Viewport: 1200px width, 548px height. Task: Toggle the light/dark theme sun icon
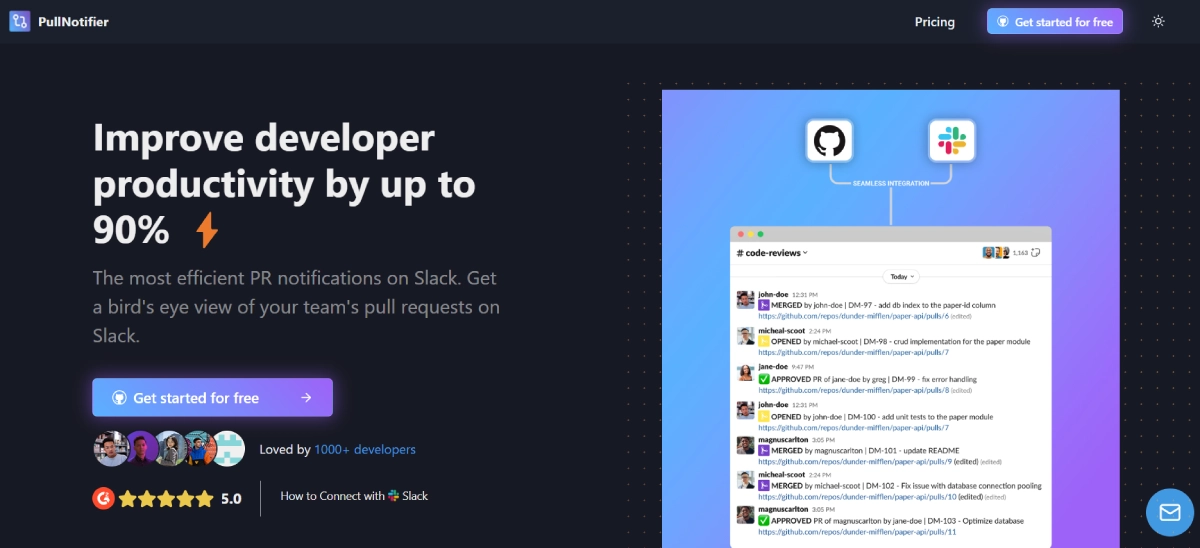(1158, 21)
